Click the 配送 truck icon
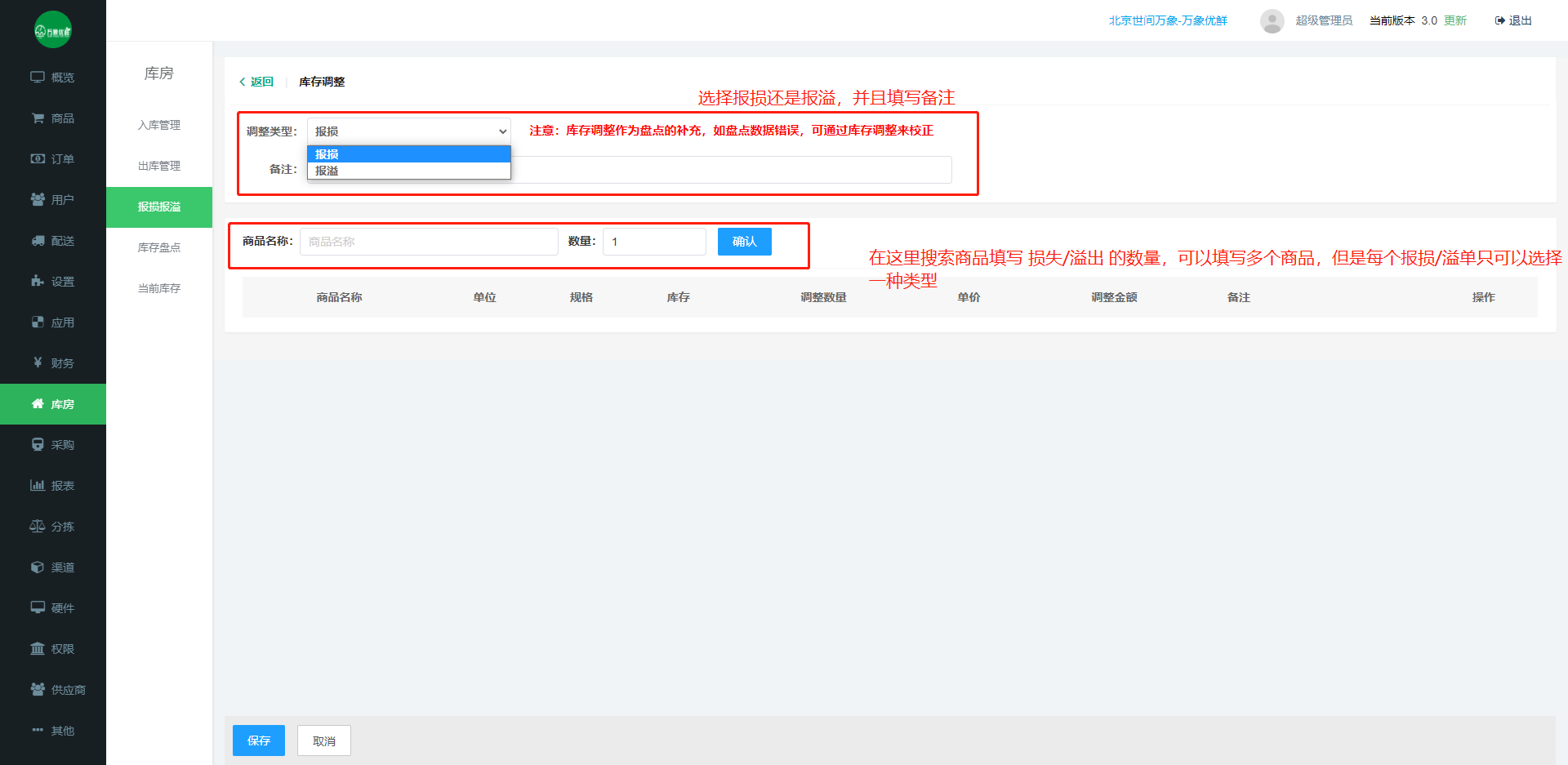This screenshot has width=1568, height=765. coord(38,240)
